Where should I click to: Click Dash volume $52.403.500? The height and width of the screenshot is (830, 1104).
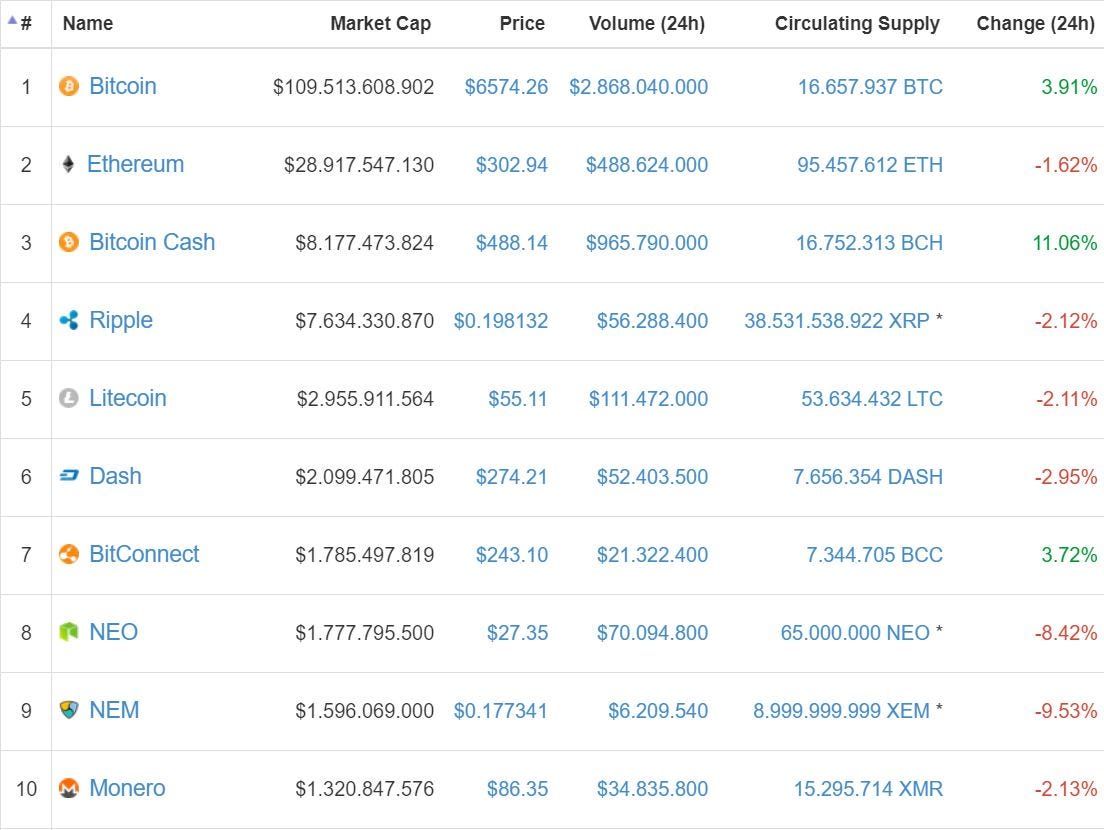[653, 477]
